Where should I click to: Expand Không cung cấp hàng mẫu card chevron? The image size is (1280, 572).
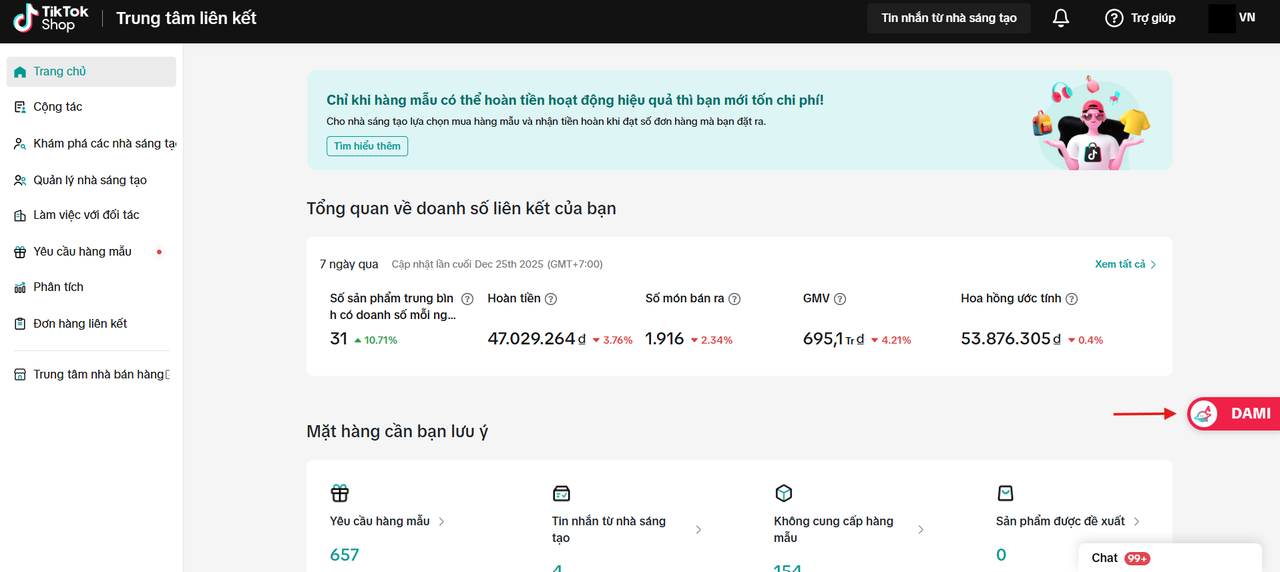920,530
